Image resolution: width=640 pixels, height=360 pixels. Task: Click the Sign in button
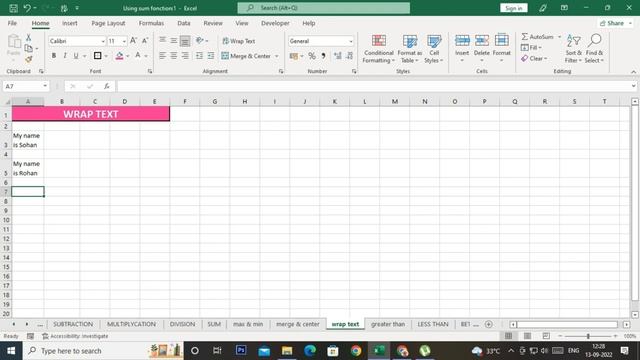(x=513, y=8)
